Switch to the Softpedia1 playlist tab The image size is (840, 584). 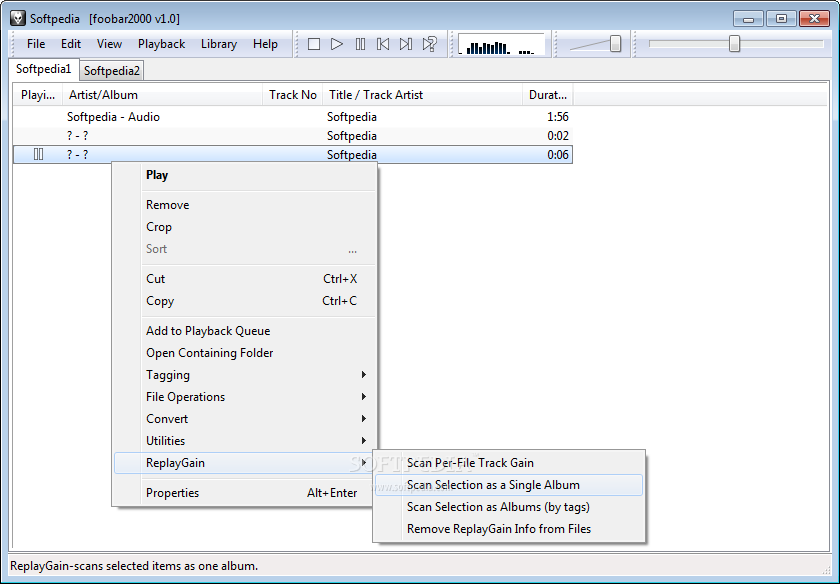[43, 69]
